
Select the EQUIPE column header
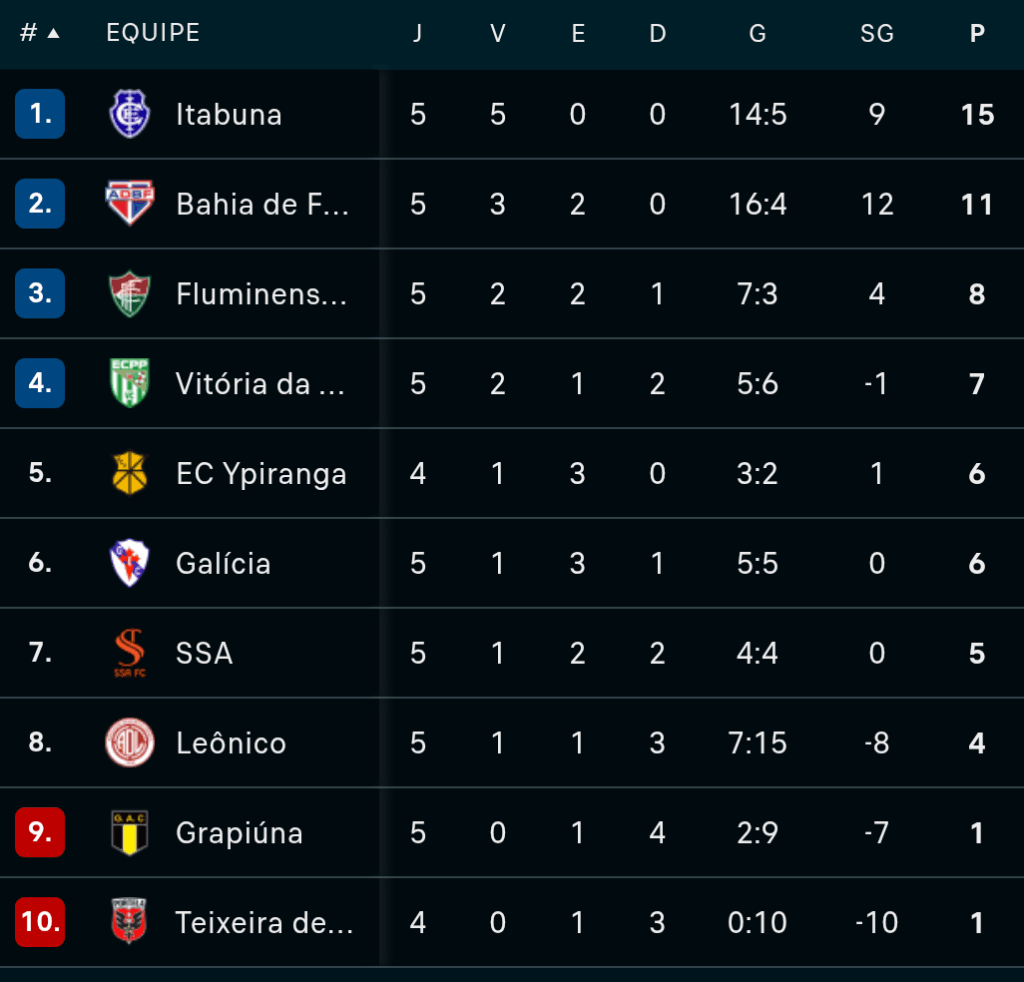point(153,33)
